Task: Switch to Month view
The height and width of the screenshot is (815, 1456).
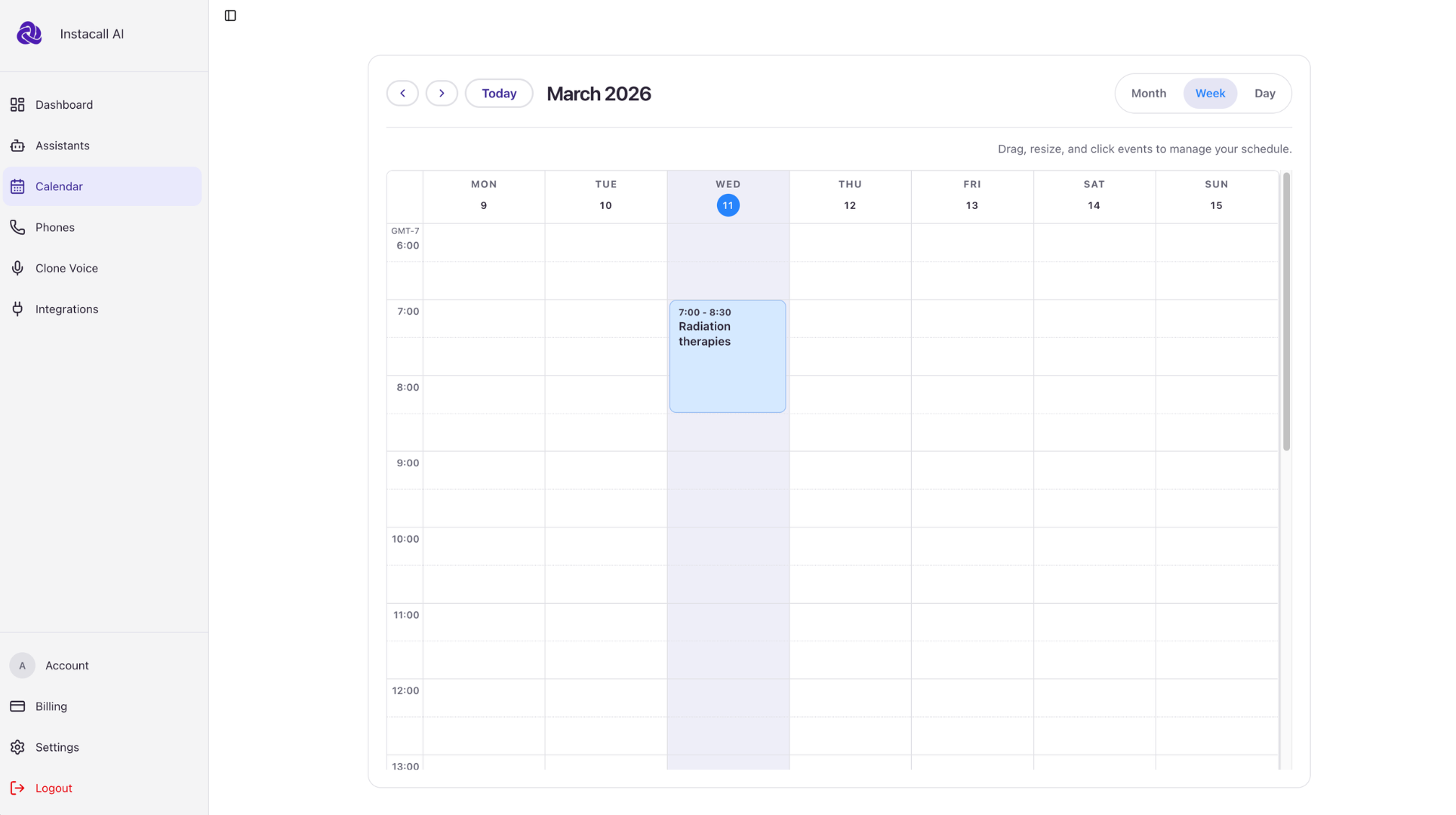Action: (x=1148, y=94)
